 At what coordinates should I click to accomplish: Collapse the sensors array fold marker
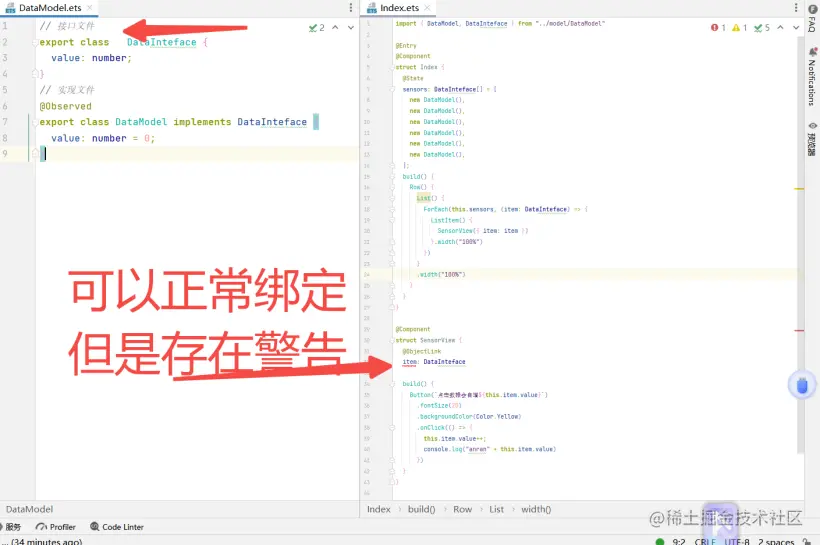pyautogui.click(x=392, y=89)
